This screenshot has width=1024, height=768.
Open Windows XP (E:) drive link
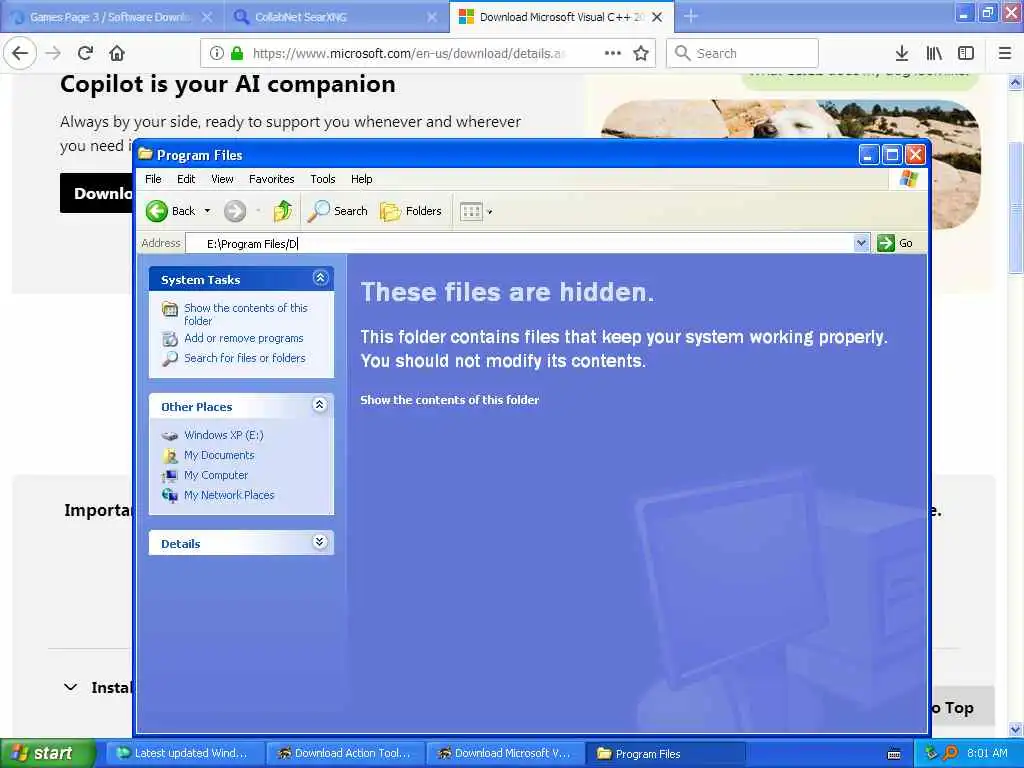223,435
